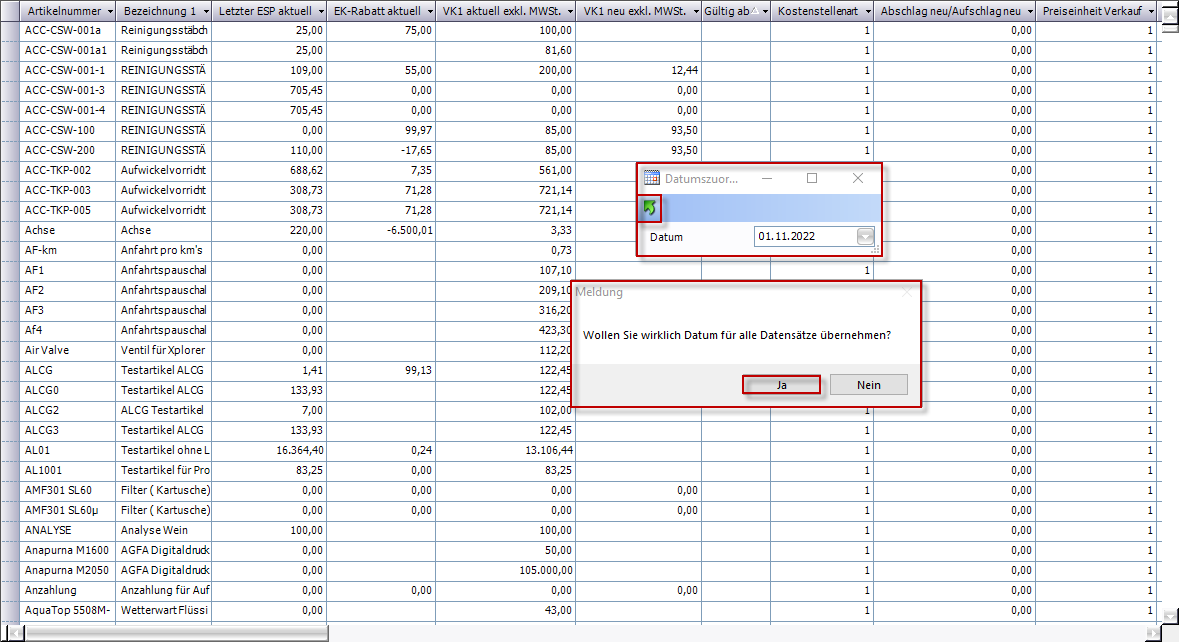1180x643 pixels.
Task: Maximize the Datumszuordnung window
Action: coord(812,178)
